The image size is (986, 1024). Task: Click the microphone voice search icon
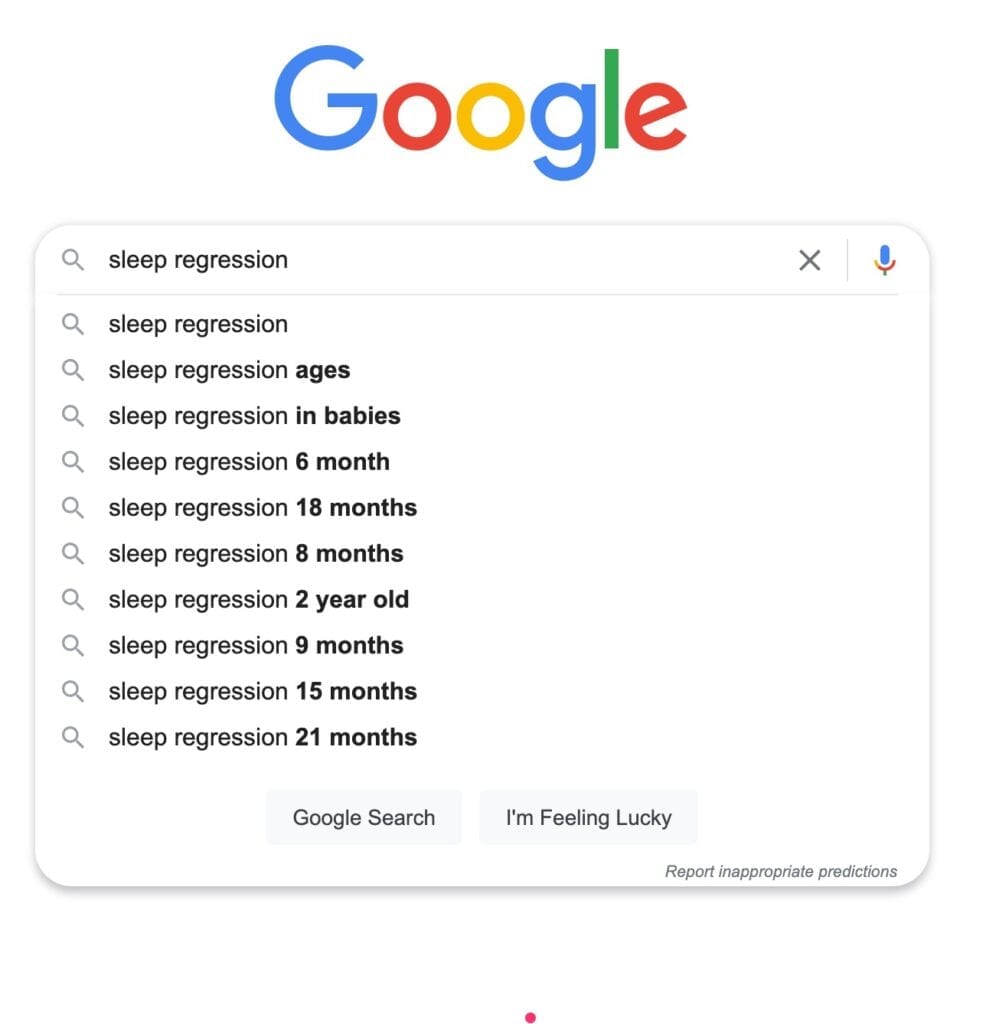(885, 260)
